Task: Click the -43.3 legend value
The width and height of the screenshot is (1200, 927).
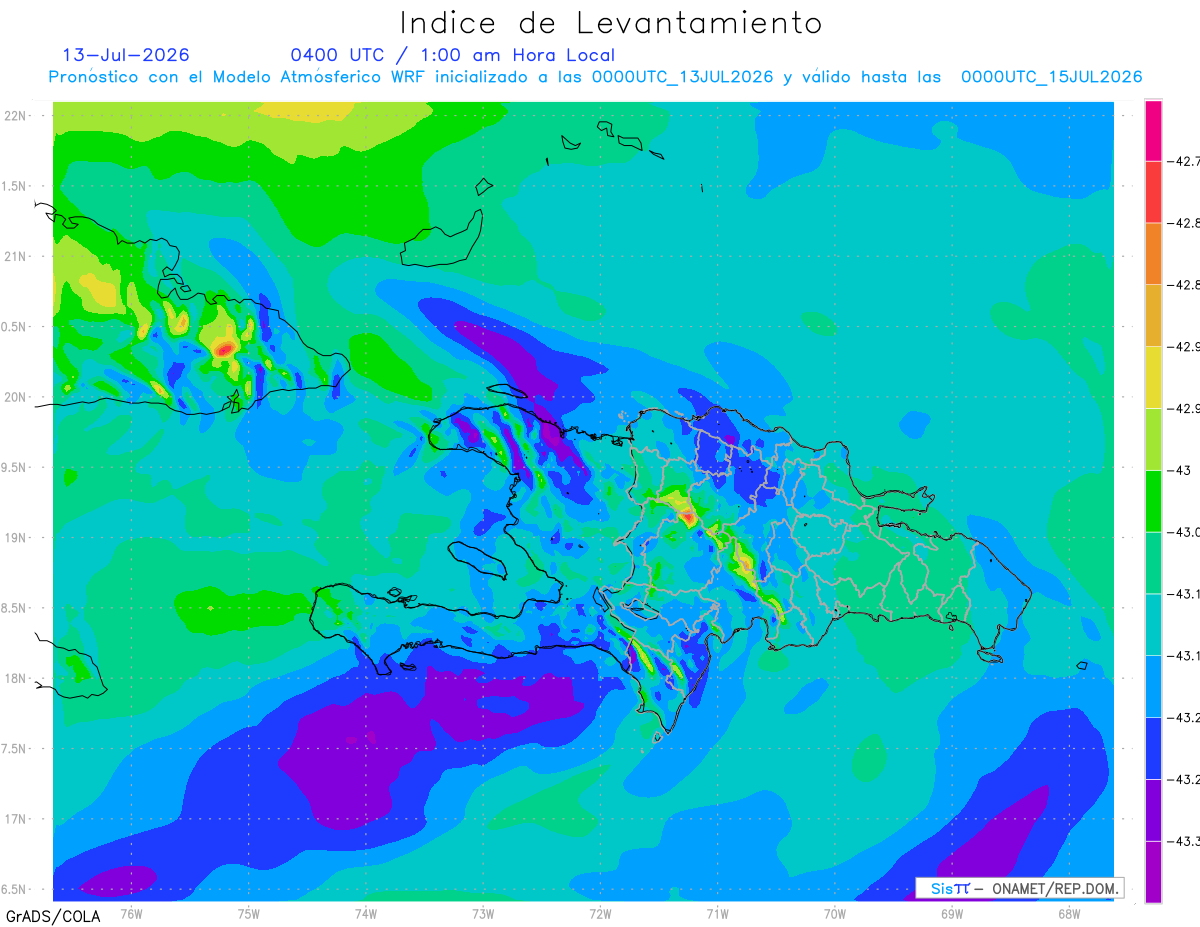Action: [x=1182, y=841]
